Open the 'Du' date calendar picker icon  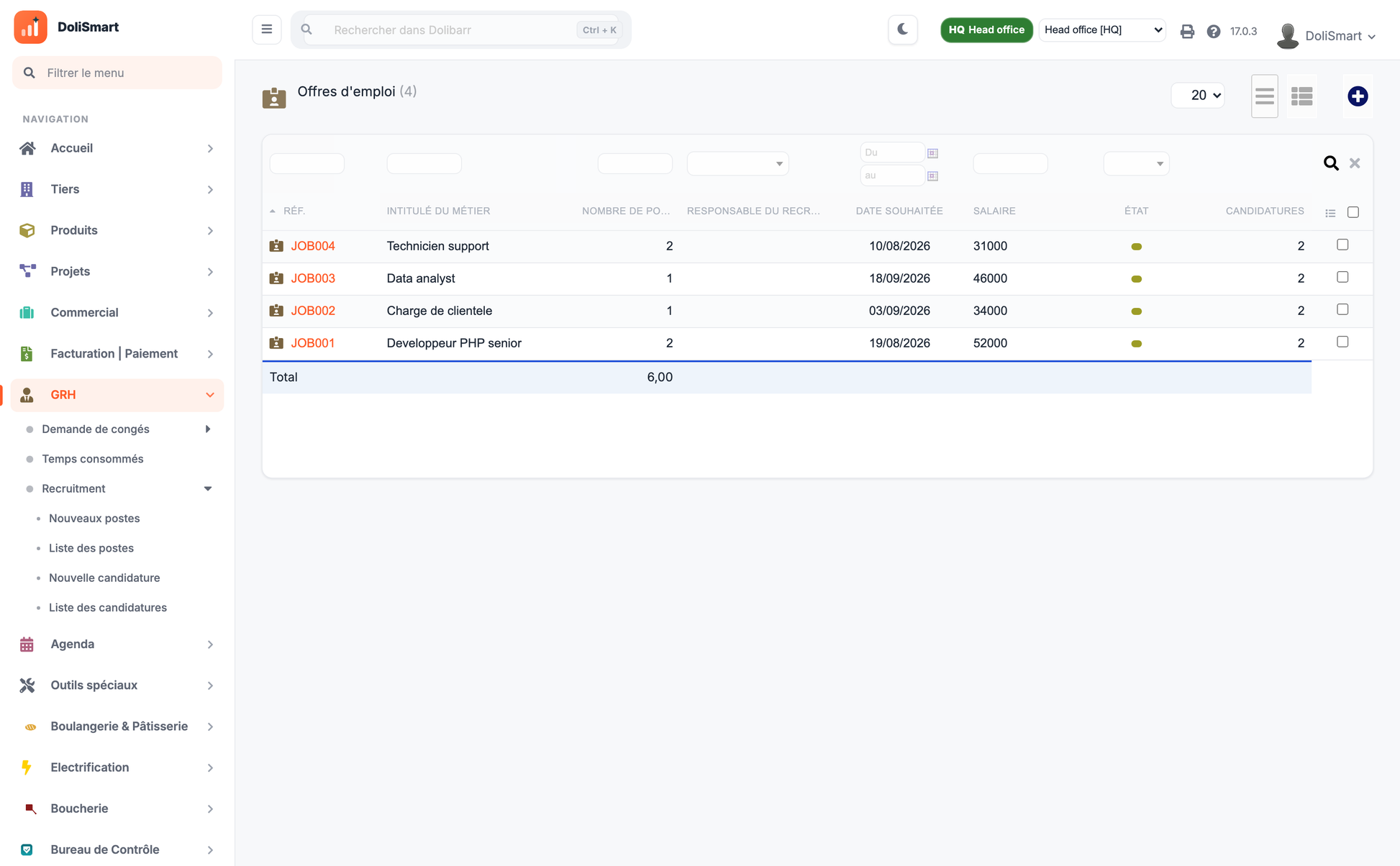tap(933, 152)
